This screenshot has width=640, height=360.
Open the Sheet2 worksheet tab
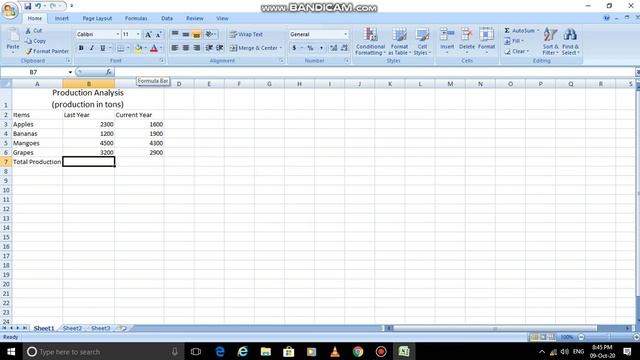pyautogui.click(x=72, y=328)
